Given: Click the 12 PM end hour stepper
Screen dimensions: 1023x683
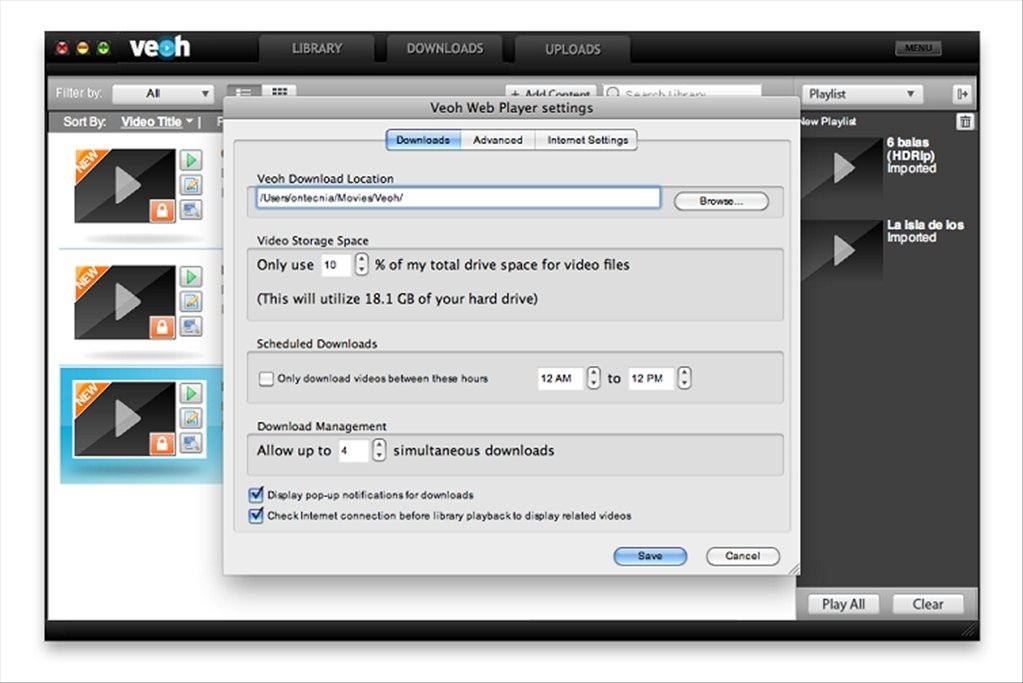Looking at the screenshot, I should [684, 378].
